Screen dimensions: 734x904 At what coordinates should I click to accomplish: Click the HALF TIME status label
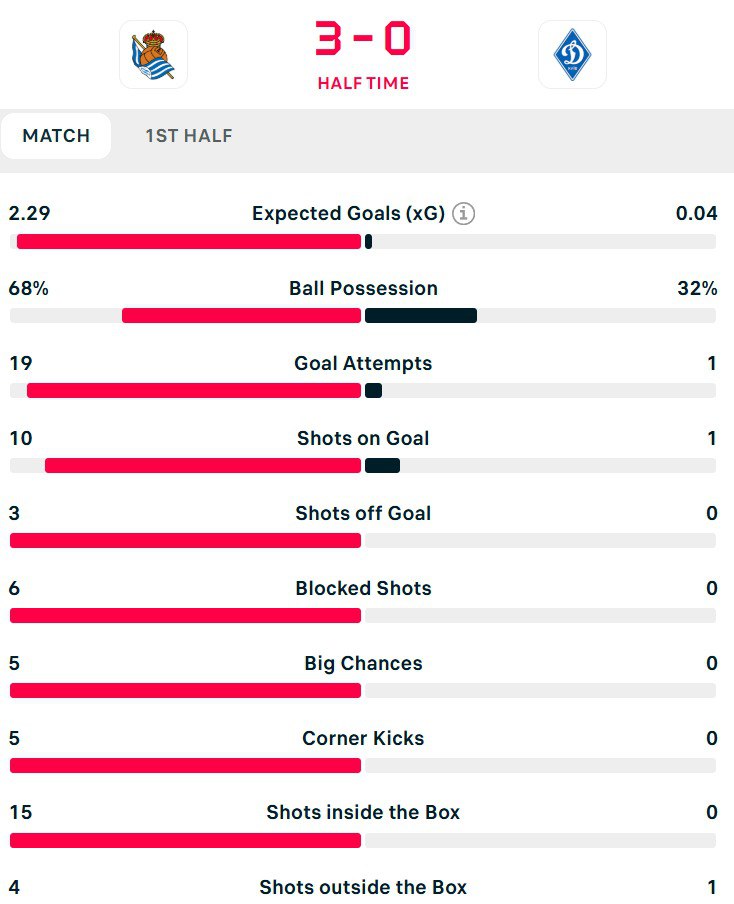point(363,84)
